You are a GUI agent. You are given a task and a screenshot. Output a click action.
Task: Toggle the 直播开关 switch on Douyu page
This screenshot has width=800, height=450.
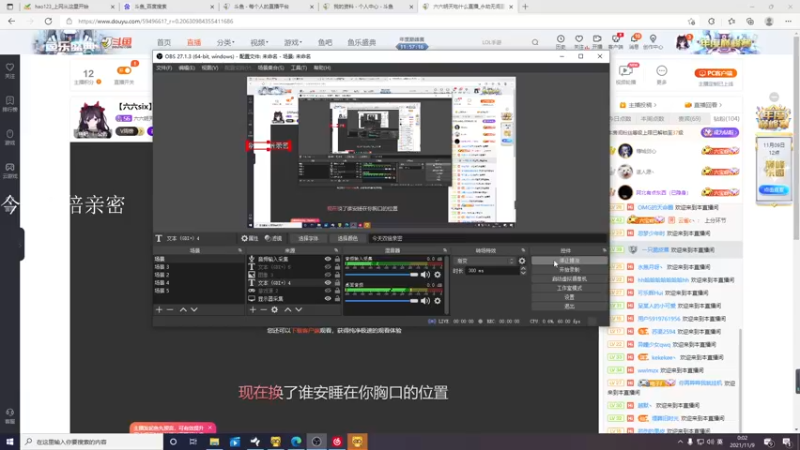tap(124, 70)
